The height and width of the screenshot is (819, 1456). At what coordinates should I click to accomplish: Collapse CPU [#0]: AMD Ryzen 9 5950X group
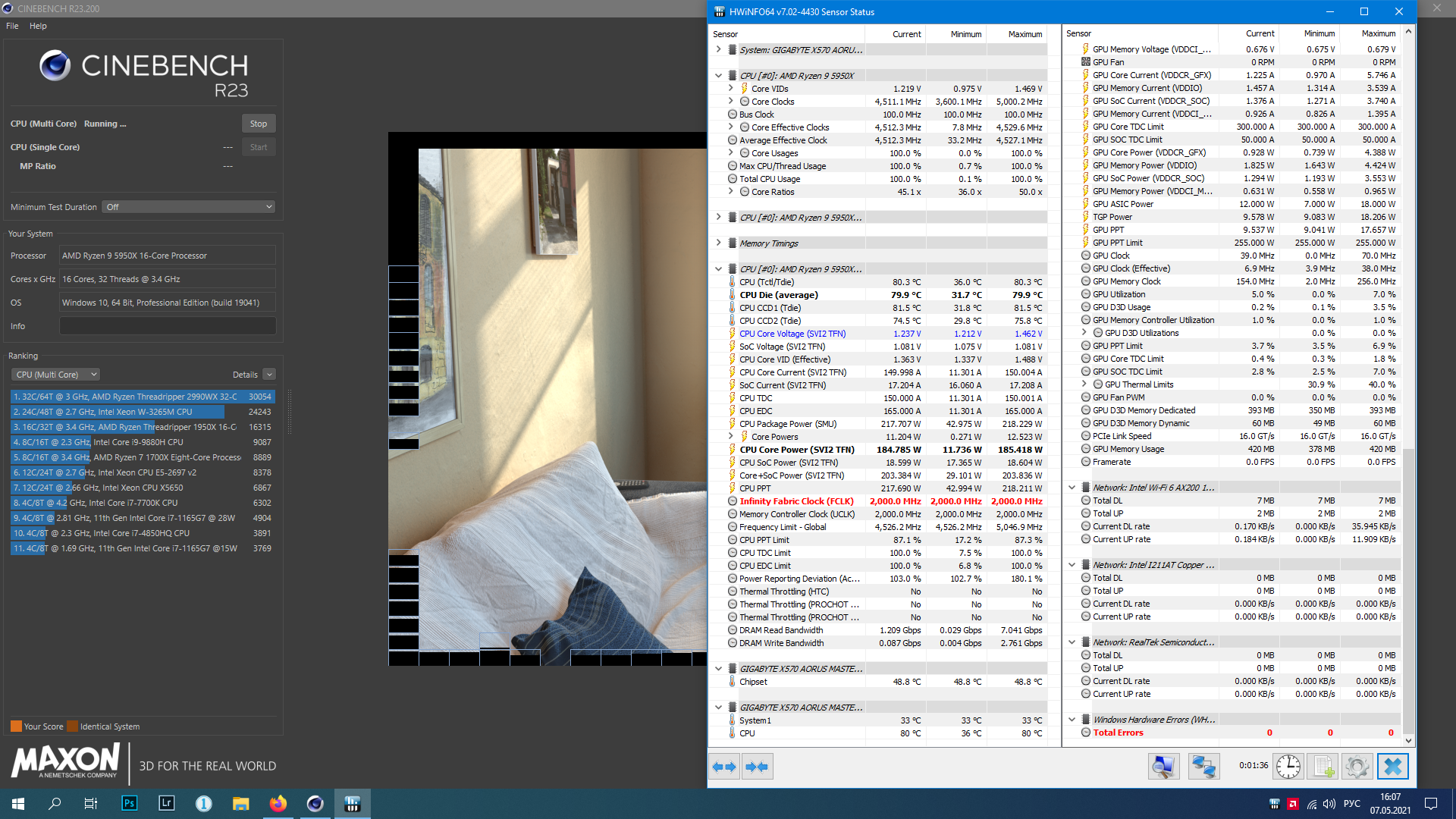coord(718,76)
